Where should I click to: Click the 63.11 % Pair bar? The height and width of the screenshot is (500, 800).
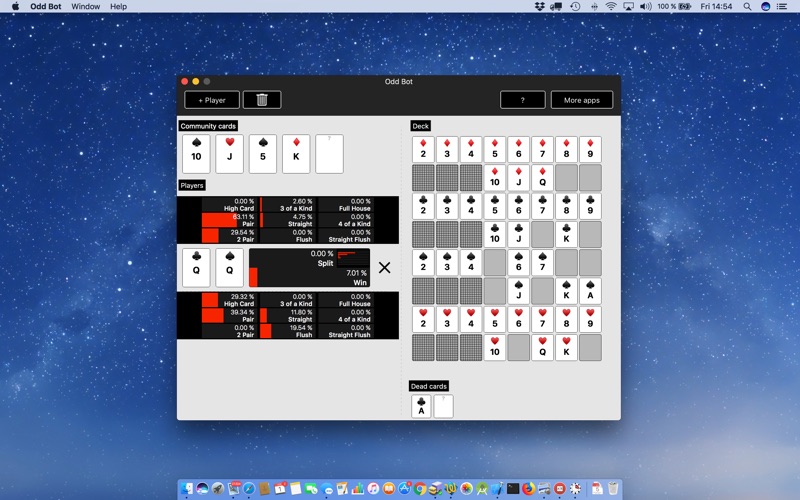(x=228, y=220)
